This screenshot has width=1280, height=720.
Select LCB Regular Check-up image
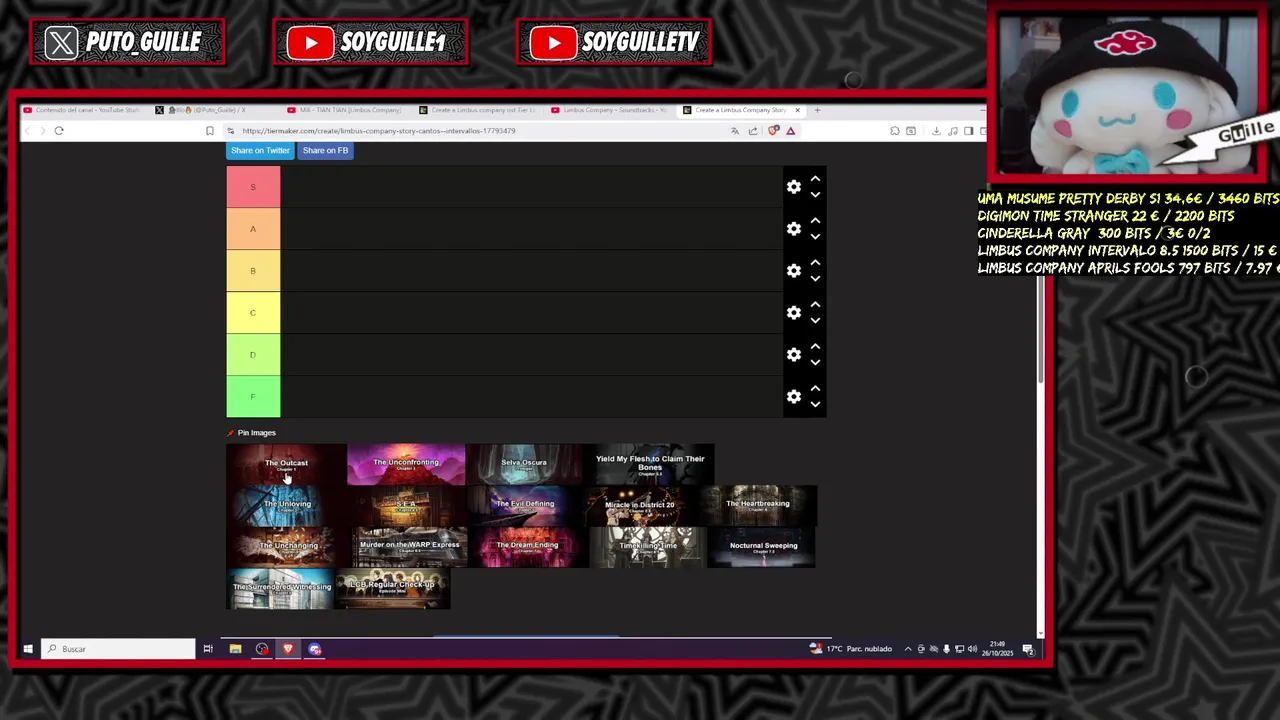[x=393, y=589]
